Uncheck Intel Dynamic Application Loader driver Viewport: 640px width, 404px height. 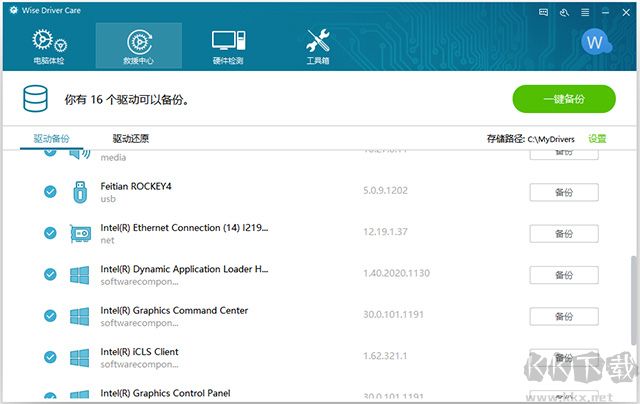pos(50,274)
